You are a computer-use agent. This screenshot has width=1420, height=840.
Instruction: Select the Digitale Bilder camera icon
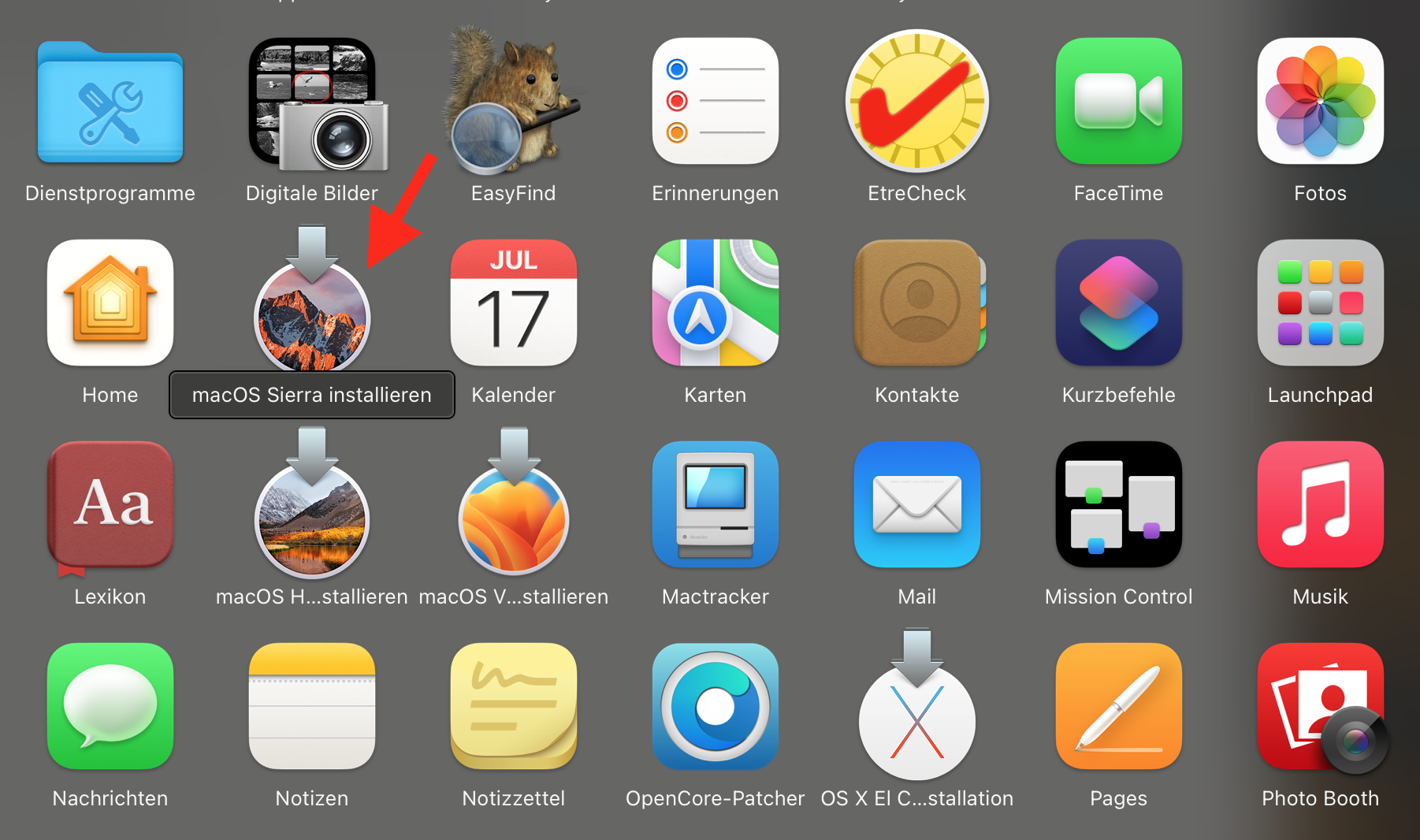tap(318, 103)
